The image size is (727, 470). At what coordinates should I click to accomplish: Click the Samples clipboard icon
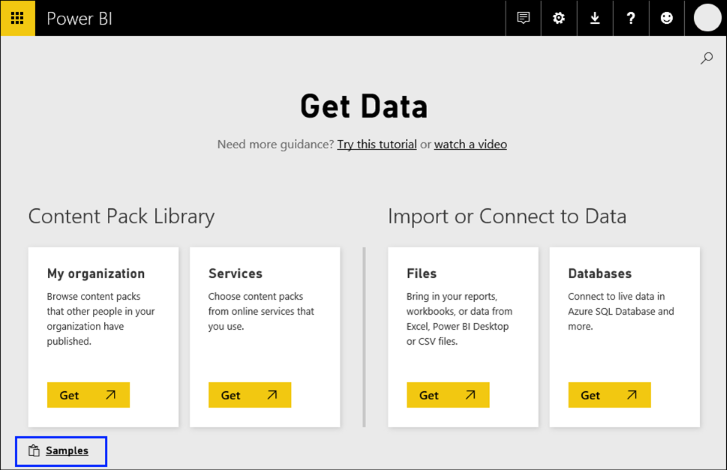[x=33, y=451]
